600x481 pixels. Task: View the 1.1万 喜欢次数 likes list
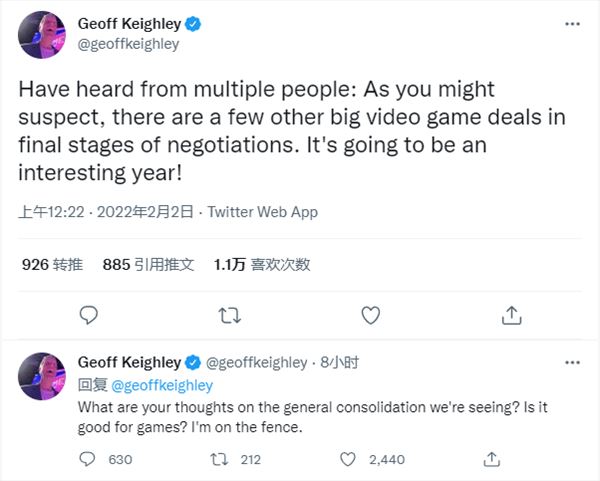(x=262, y=264)
